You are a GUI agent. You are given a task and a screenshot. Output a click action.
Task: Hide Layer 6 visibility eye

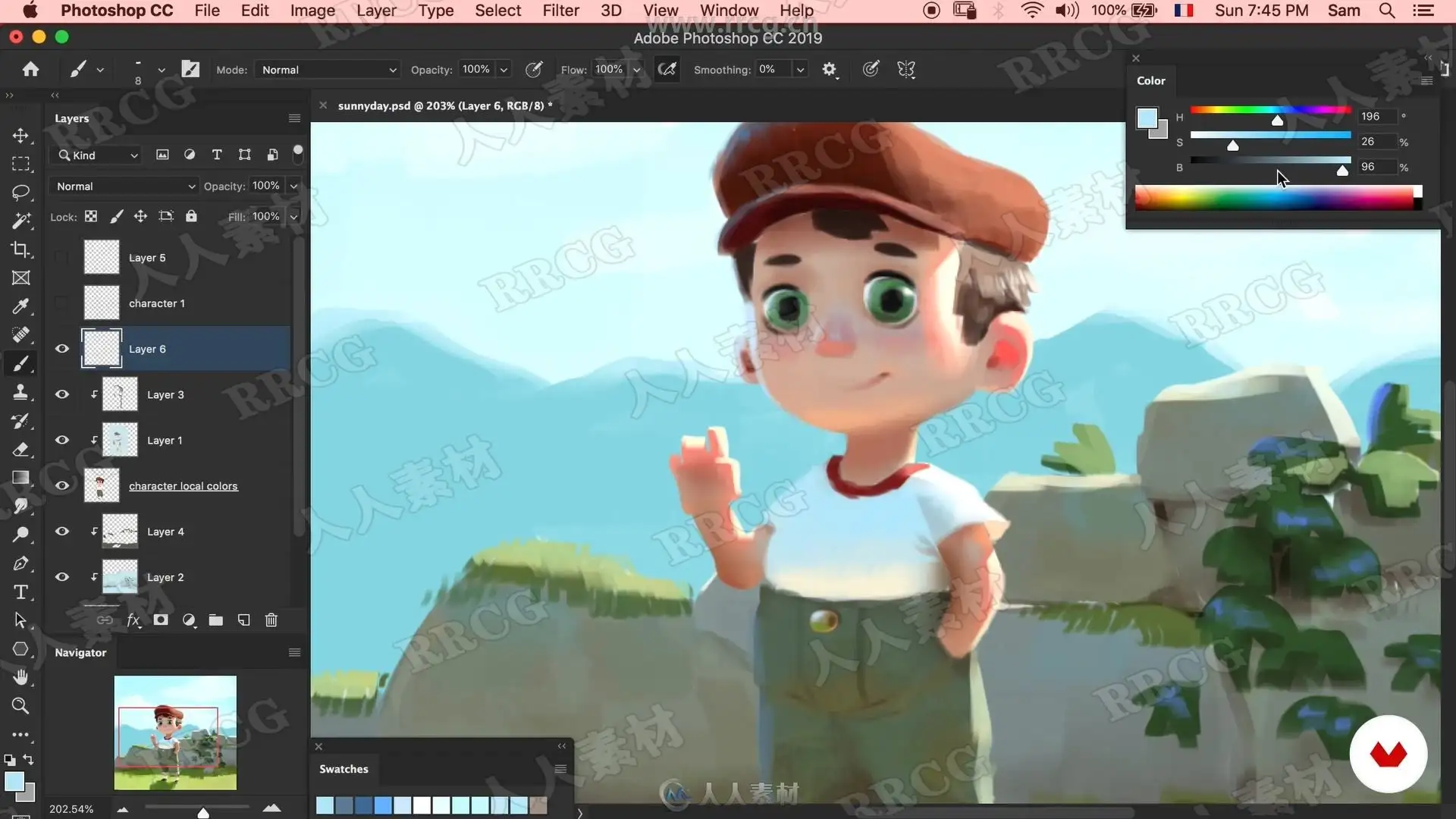click(62, 349)
